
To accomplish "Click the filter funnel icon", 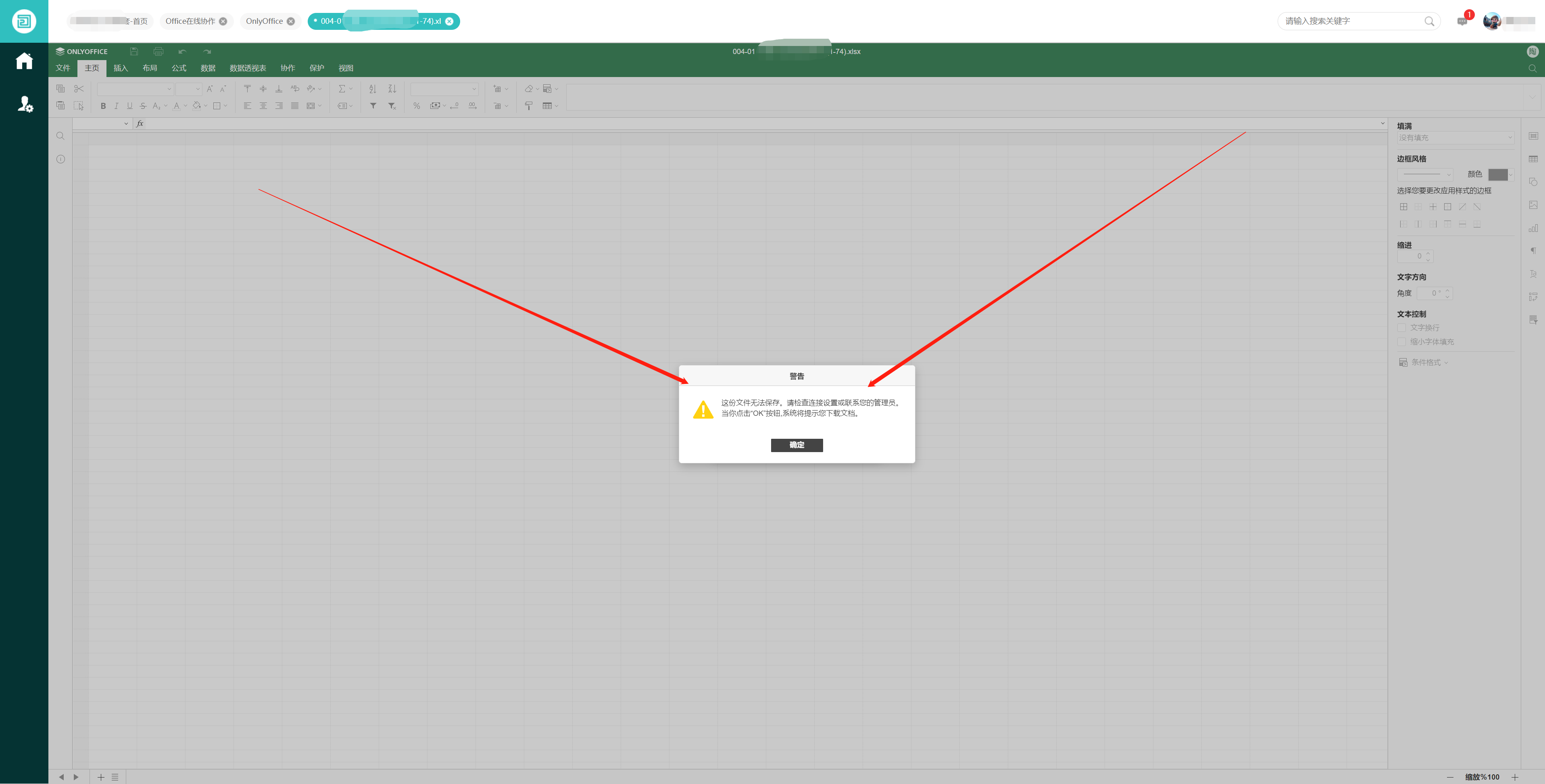I will click(x=373, y=106).
